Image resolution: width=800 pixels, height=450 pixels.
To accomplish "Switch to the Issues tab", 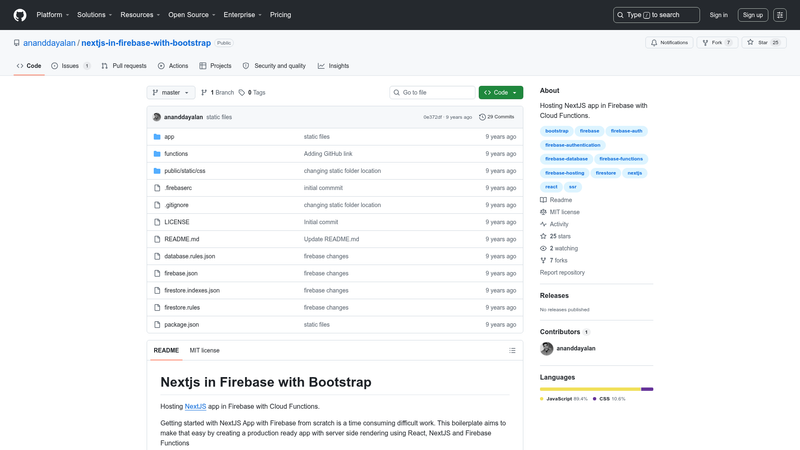I will (70, 66).
